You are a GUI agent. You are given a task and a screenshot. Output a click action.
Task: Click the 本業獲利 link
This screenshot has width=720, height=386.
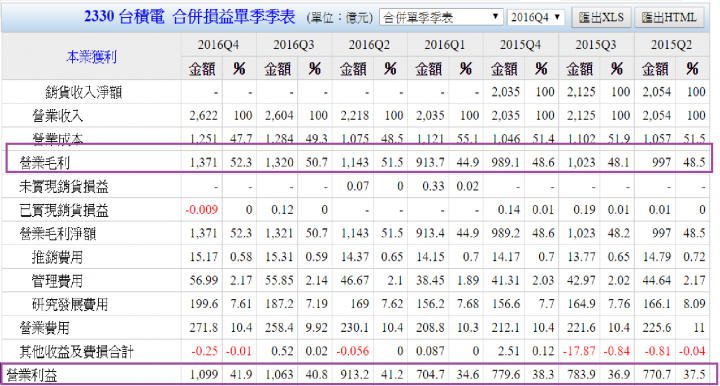[91, 57]
